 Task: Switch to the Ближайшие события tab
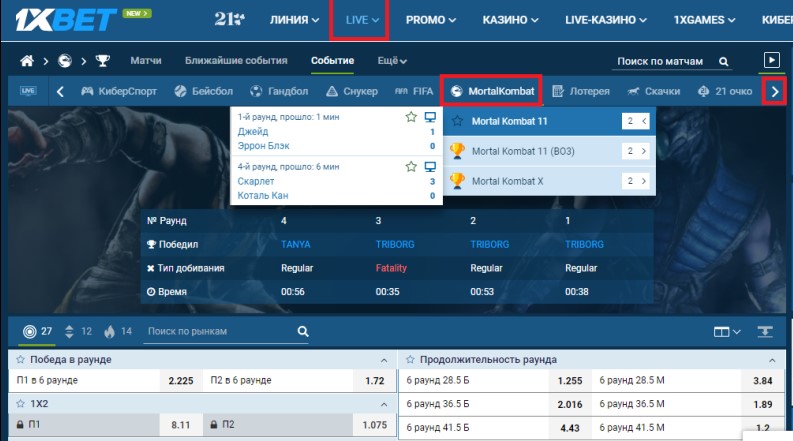tap(236, 61)
